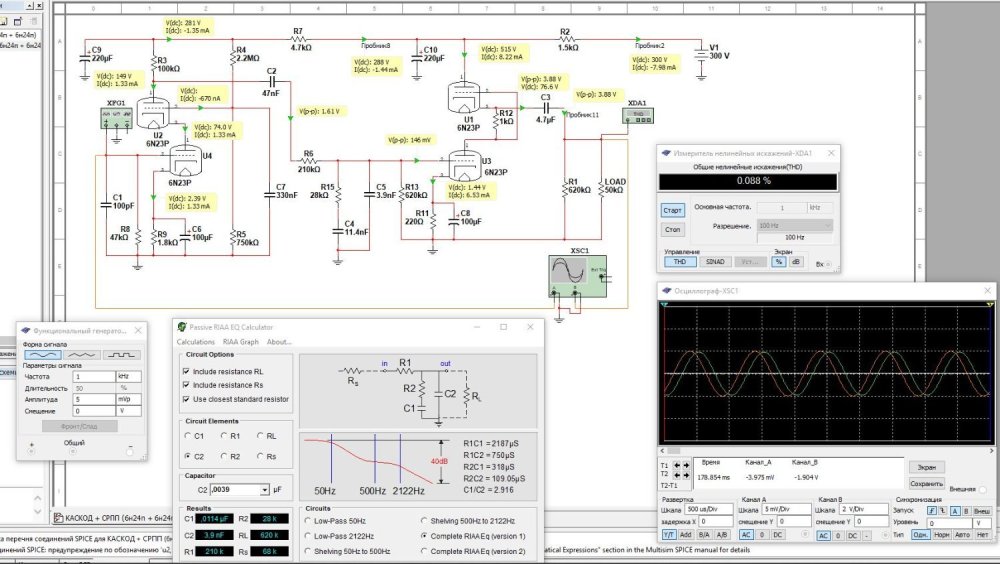Click Сохранить button in oscilloscope

point(926,483)
